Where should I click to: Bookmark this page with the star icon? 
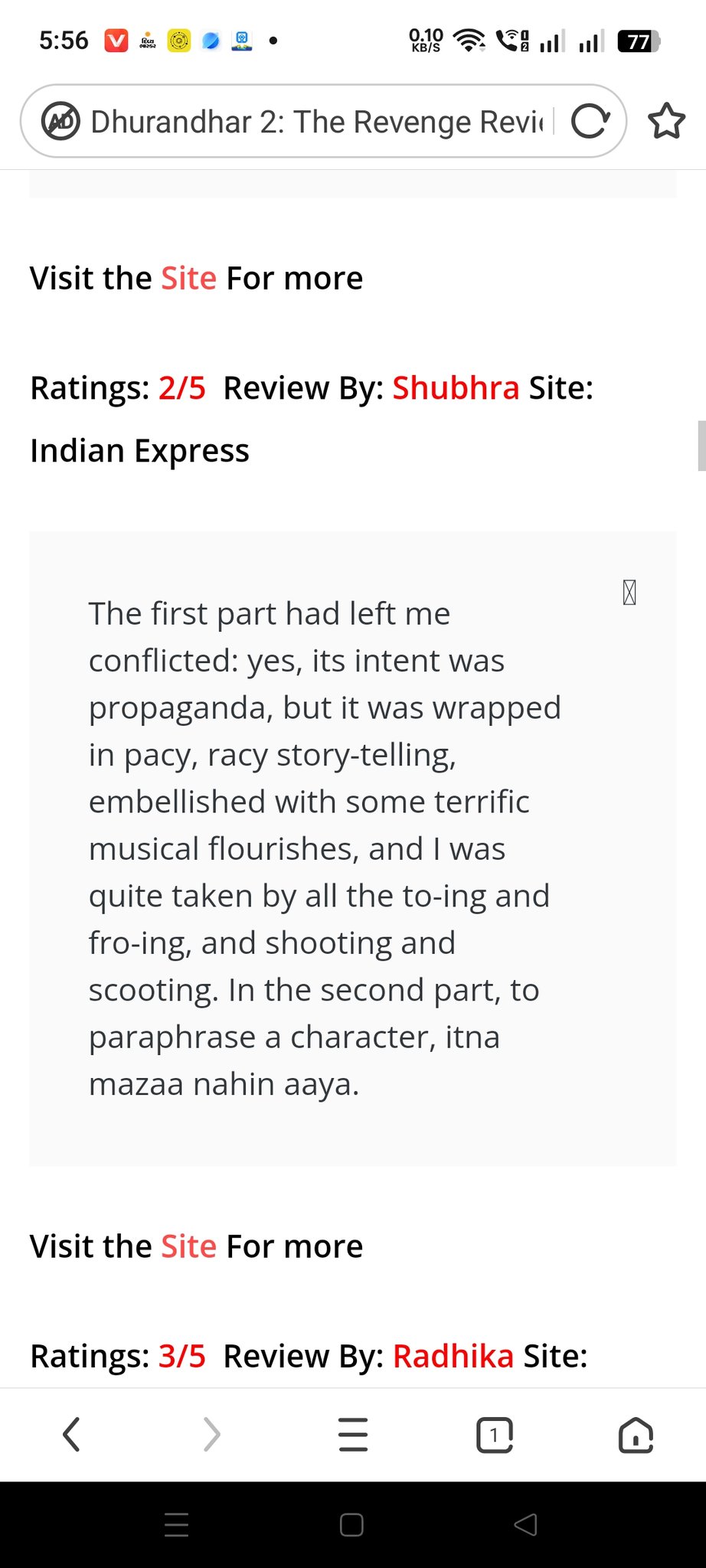(666, 121)
